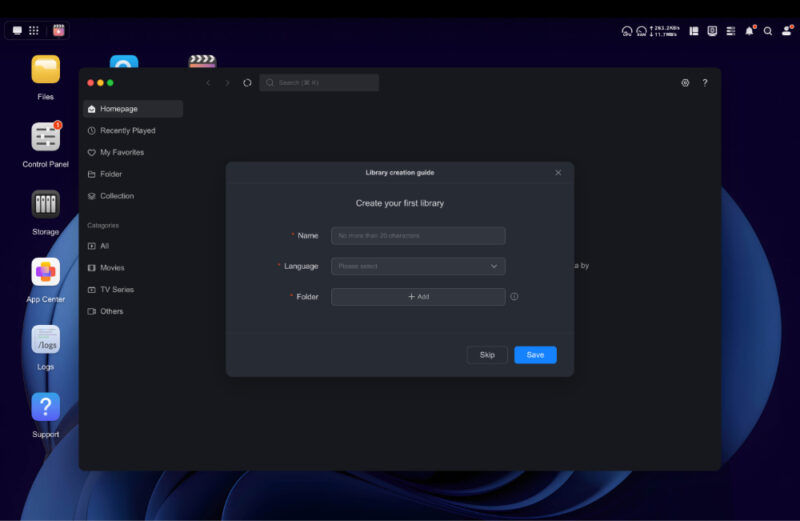Screen dimensions: 800x521
Task: Open the App Center desktop icon
Action: pos(45,272)
